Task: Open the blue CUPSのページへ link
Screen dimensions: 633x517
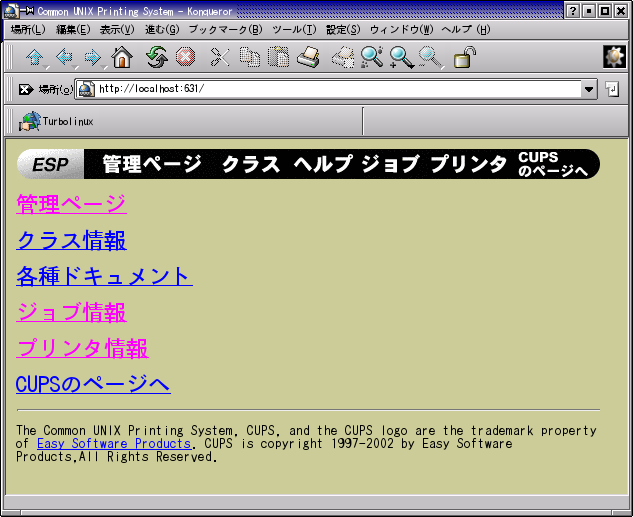Action: tap(93, 384)
